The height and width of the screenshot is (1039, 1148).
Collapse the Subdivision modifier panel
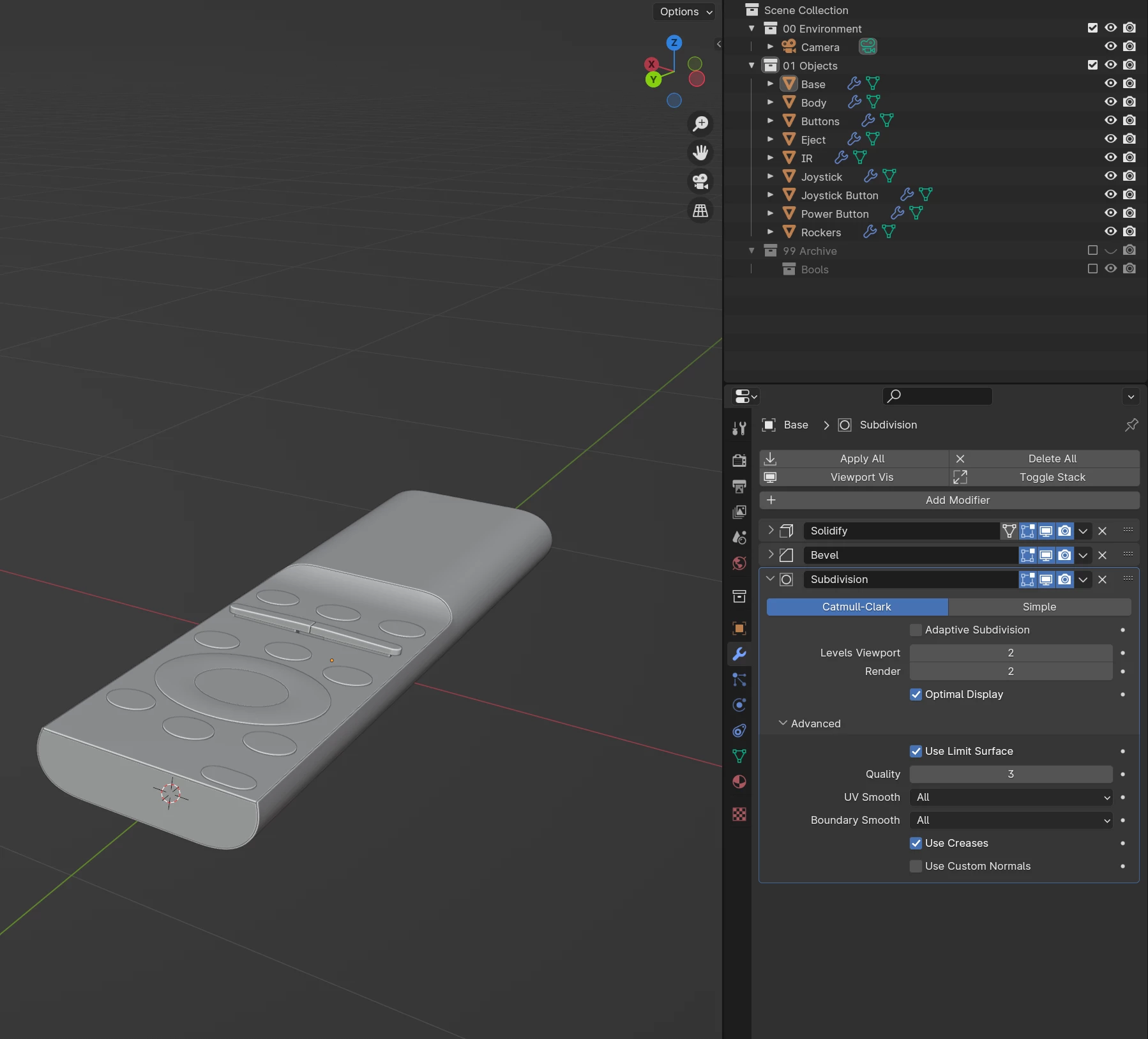coord(771,579)
